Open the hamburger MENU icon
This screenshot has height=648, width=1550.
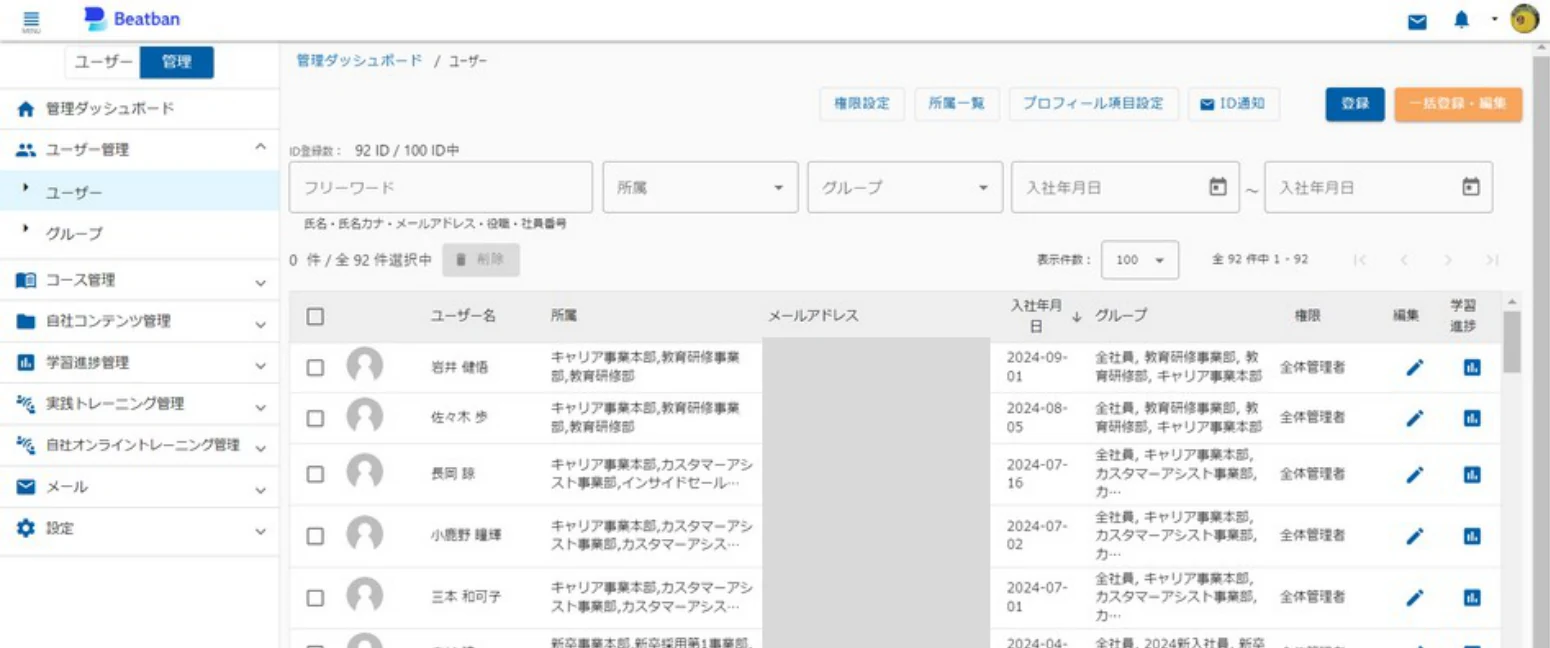pos(31,20)
